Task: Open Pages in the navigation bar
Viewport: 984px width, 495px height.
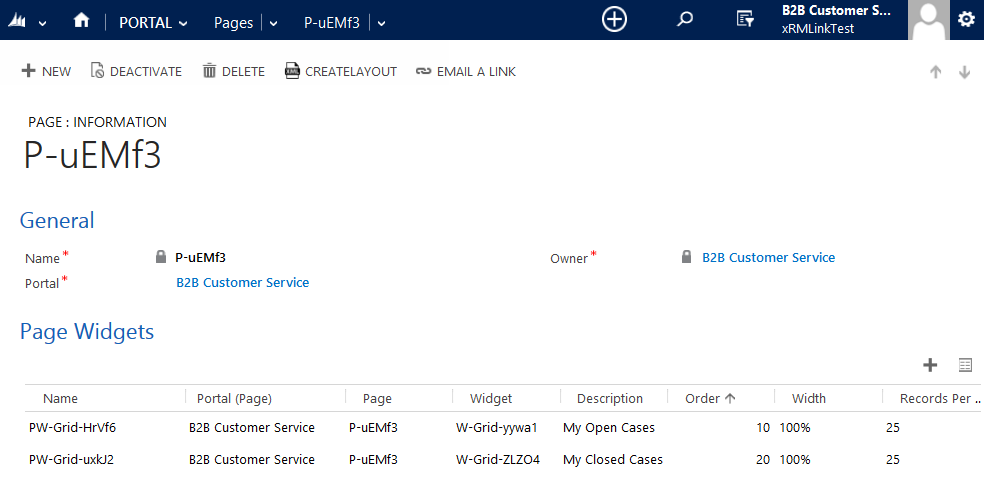Action: (233, 23)
